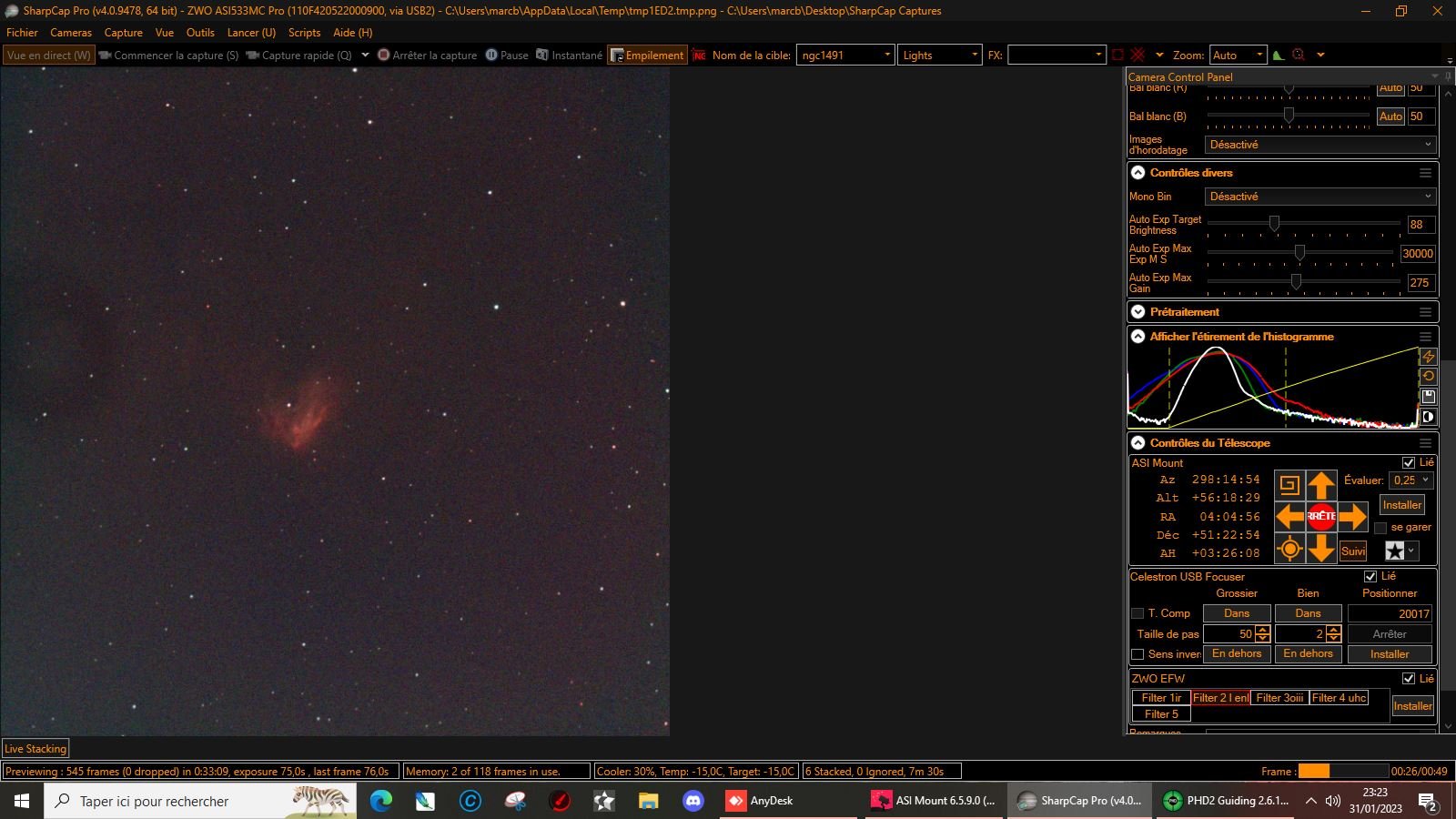The image size is (1456, 819).
Task: Open the Outils menu
Action: point(199,32)
